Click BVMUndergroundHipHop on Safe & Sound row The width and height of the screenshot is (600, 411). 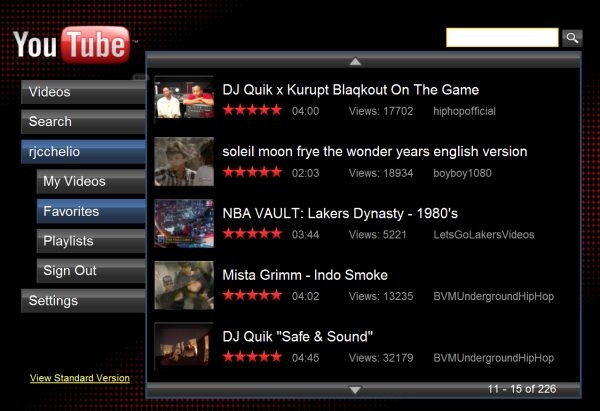[x=493, y=358]
